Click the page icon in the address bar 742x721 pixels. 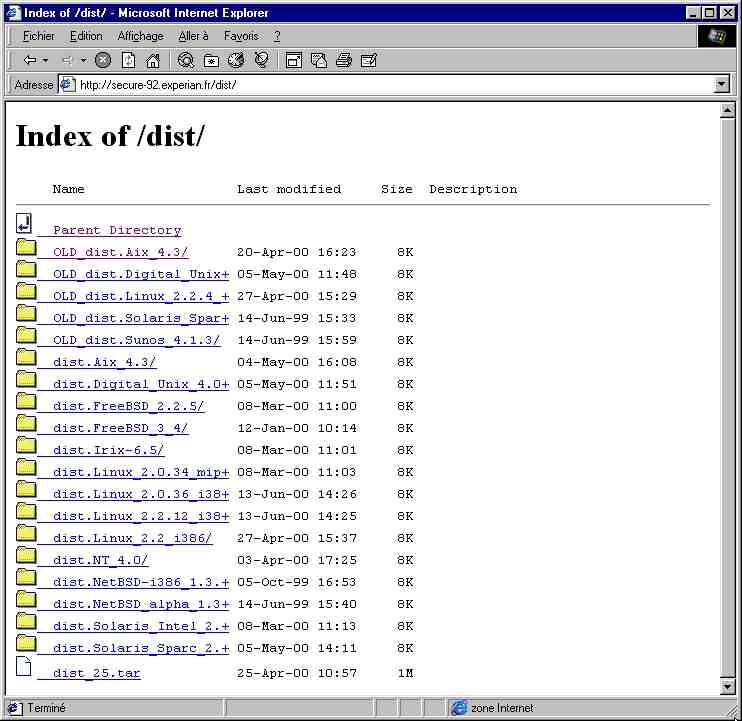68,84
